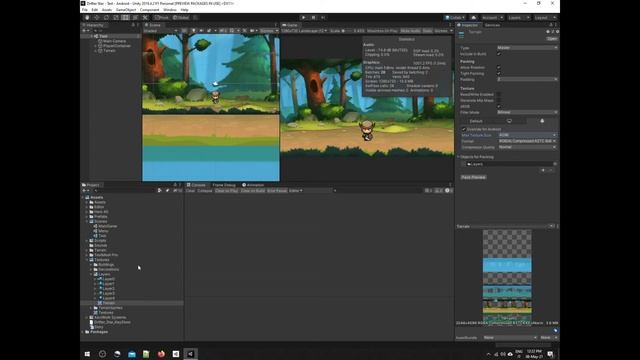Select the Transform tool in the toolbar
Viewport: 640px width, 360px height.
135,18
